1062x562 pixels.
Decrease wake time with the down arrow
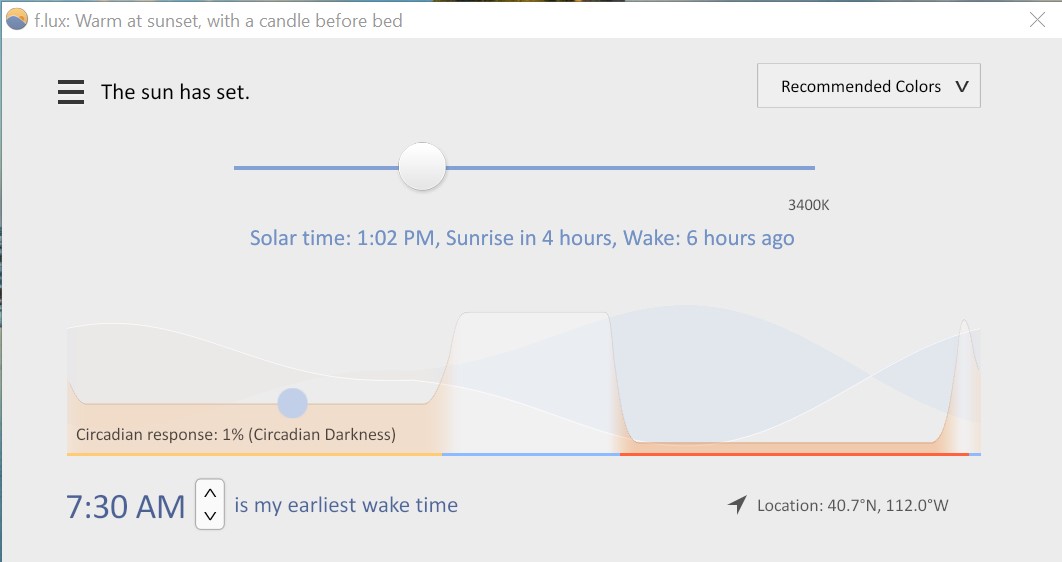(x=210, y=516)
